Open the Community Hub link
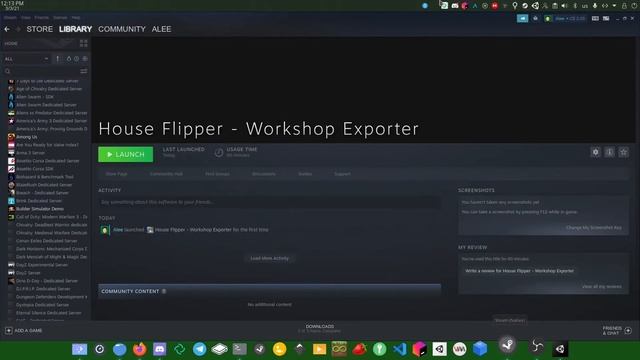Screen dimensions: 640x360 [x=166, y=174]
